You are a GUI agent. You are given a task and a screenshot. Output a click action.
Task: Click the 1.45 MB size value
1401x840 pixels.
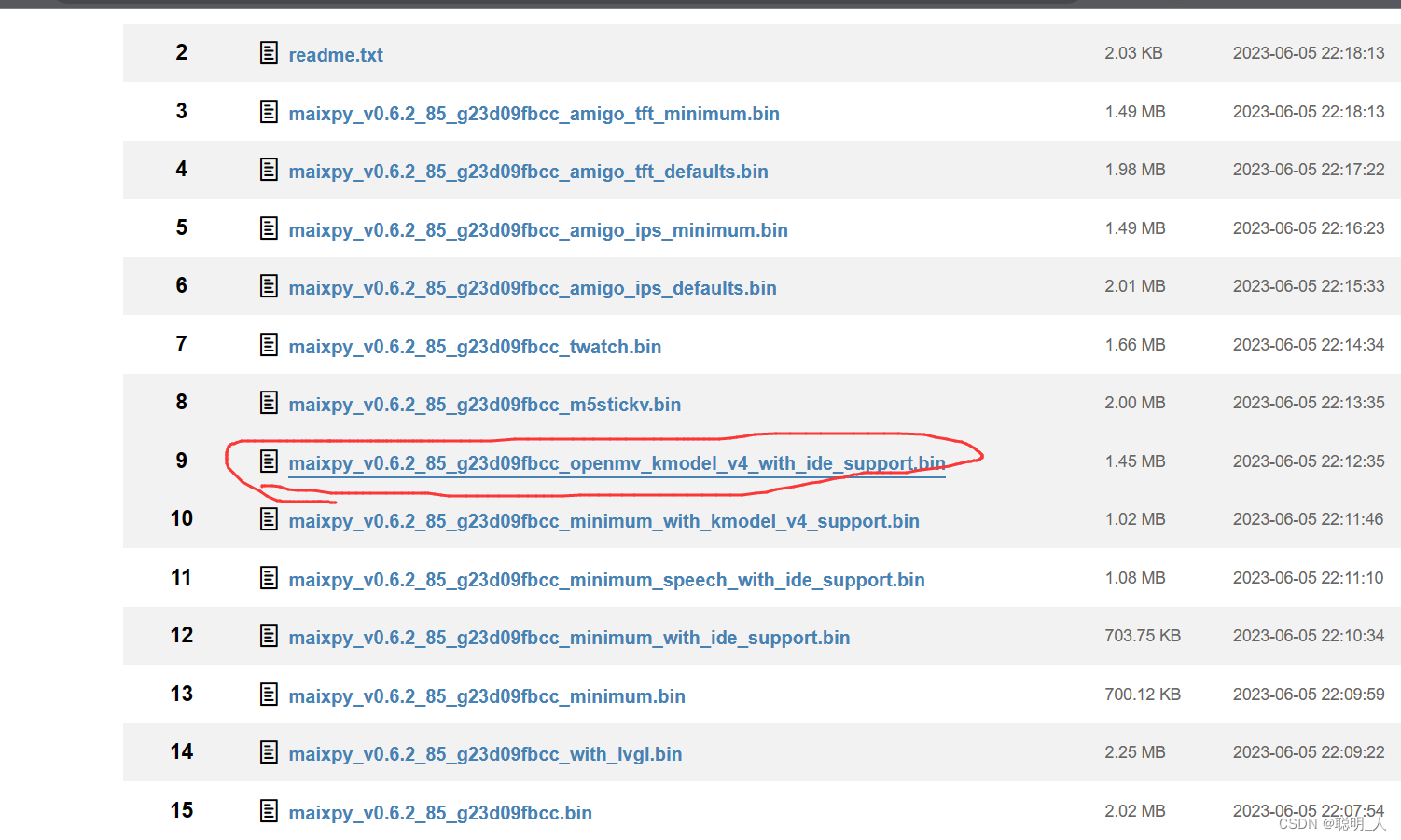[1135, 461]
